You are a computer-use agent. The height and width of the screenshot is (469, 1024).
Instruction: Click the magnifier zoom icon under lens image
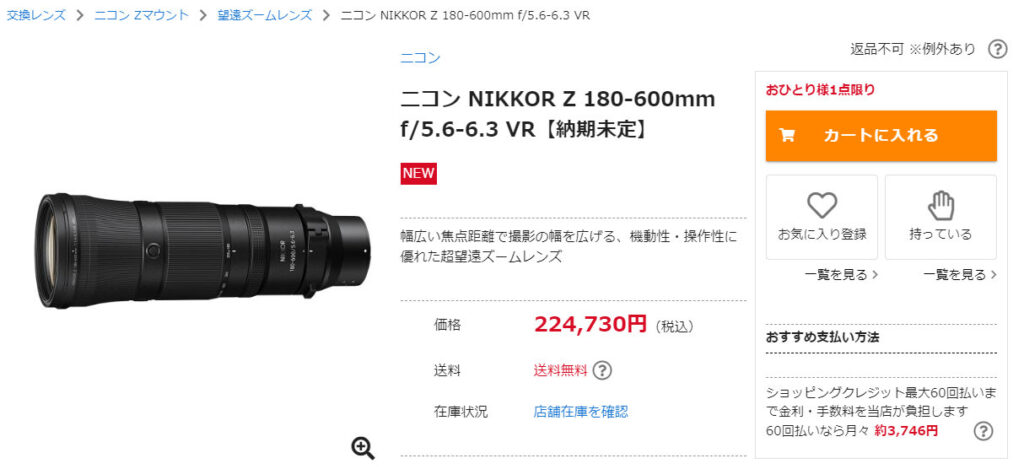(362, 448)
